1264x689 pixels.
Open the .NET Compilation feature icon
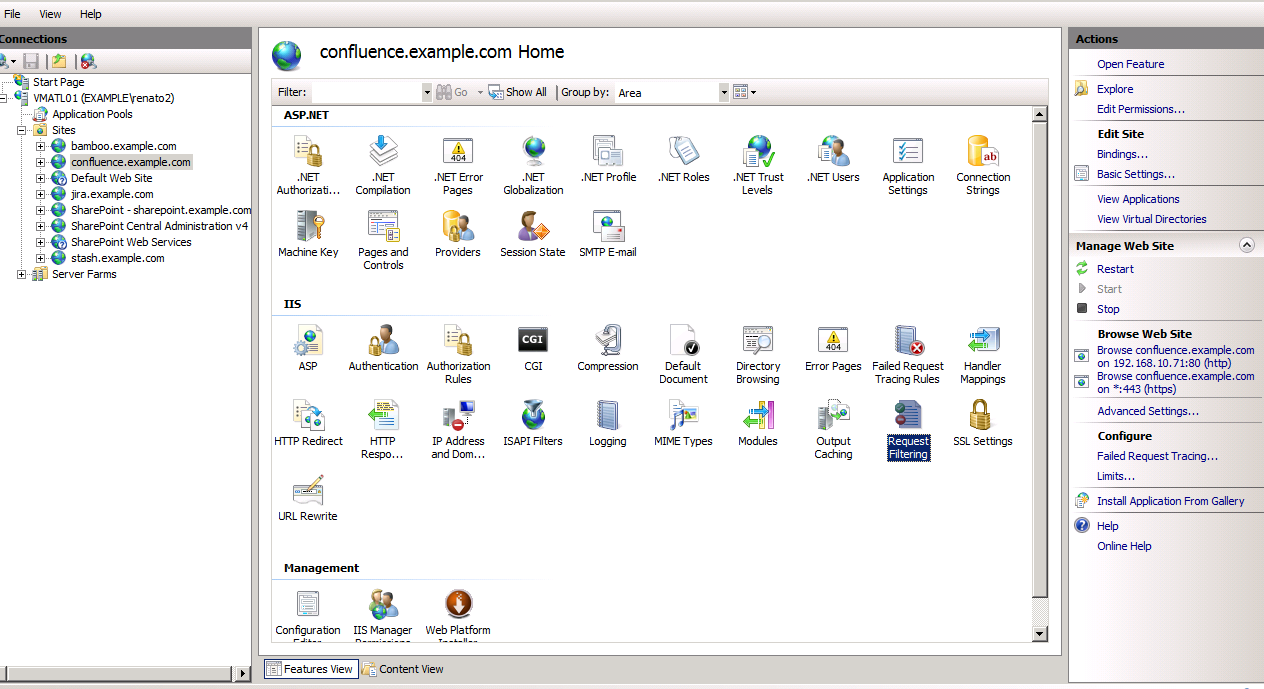click(383, 165)
